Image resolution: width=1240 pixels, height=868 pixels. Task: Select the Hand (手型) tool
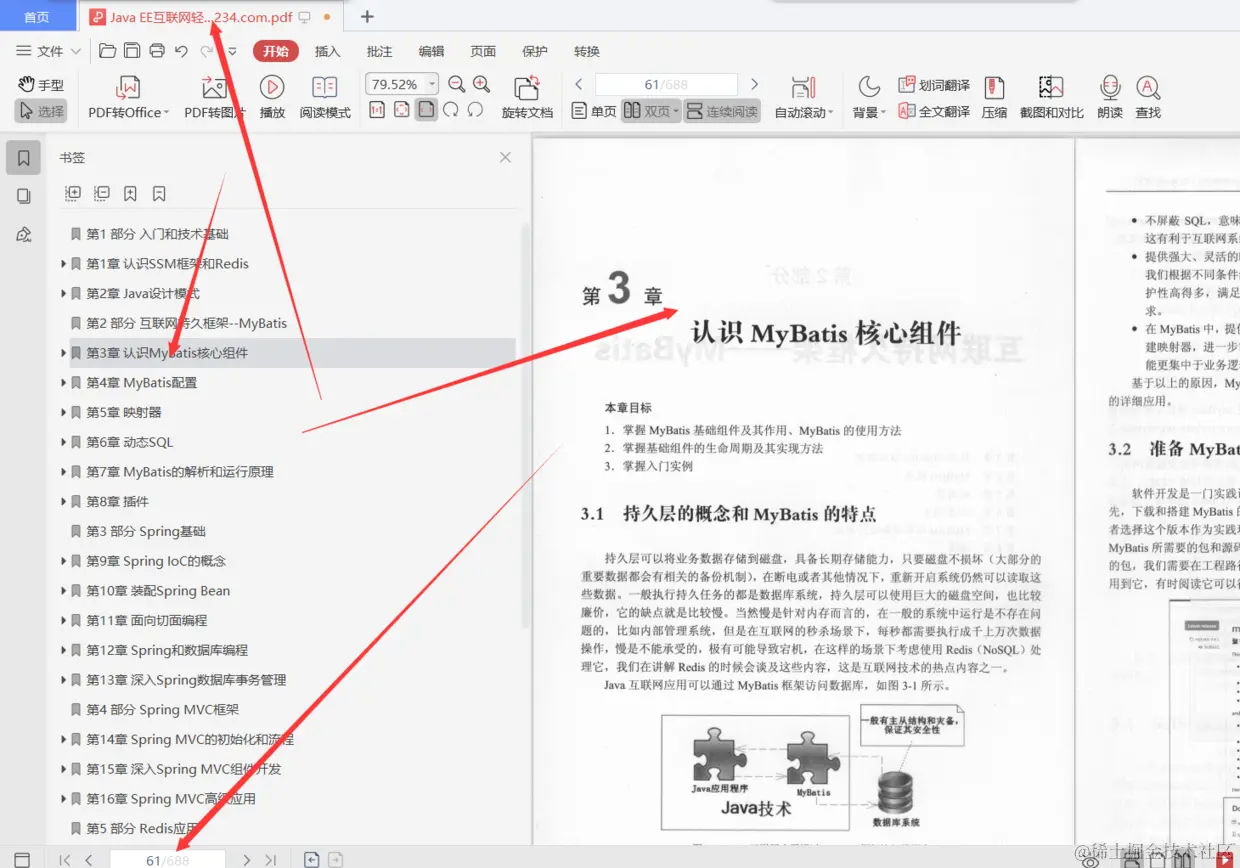point(41,85)
